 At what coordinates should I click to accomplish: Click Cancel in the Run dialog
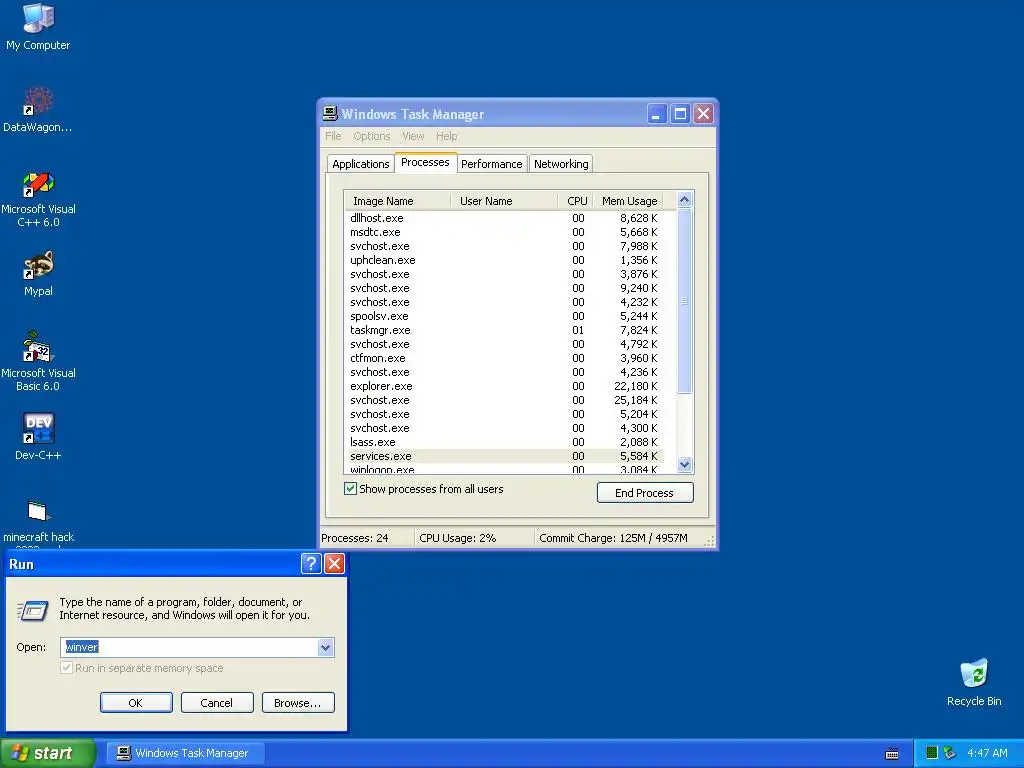point(217,703)
